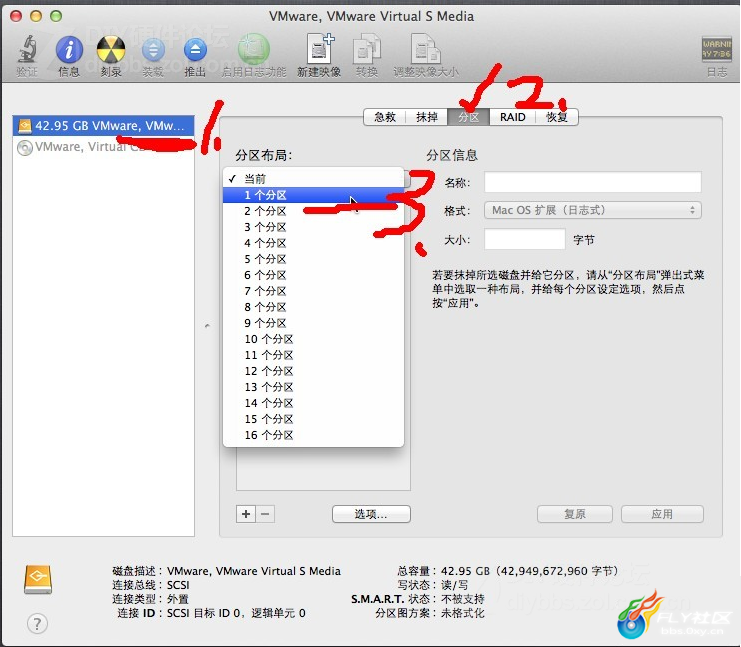Select the VMware Virtual CD drive
741x647 pixels.
point(103,147)
